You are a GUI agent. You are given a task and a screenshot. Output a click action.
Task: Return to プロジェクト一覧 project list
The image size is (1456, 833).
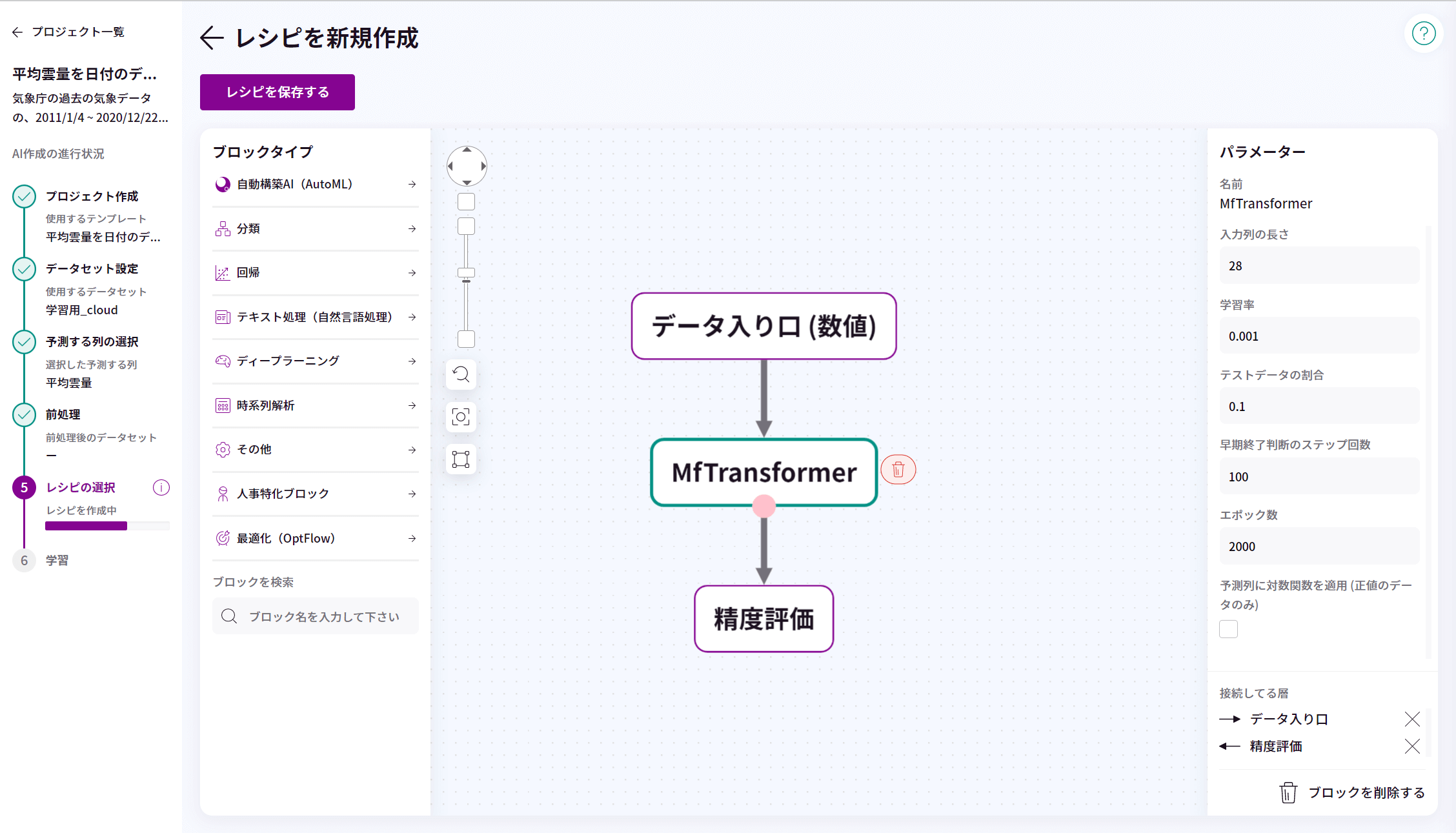click(x=68, y=32)
